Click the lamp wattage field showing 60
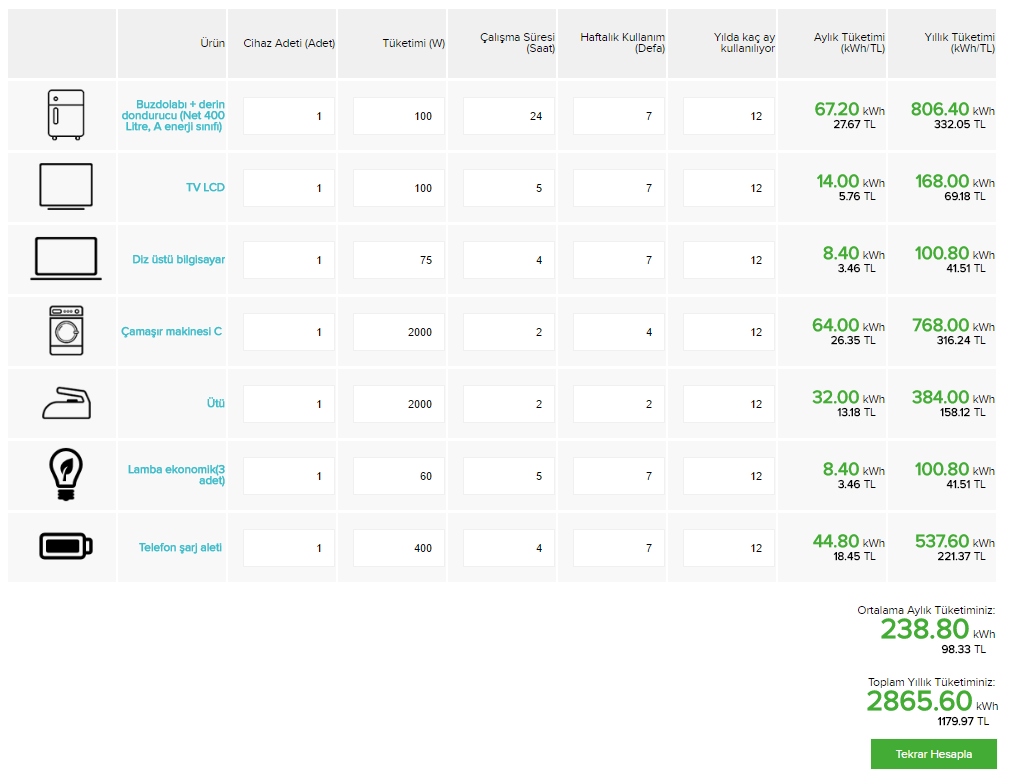This screenshot has height=773, width=1009. tap(399, 476)
